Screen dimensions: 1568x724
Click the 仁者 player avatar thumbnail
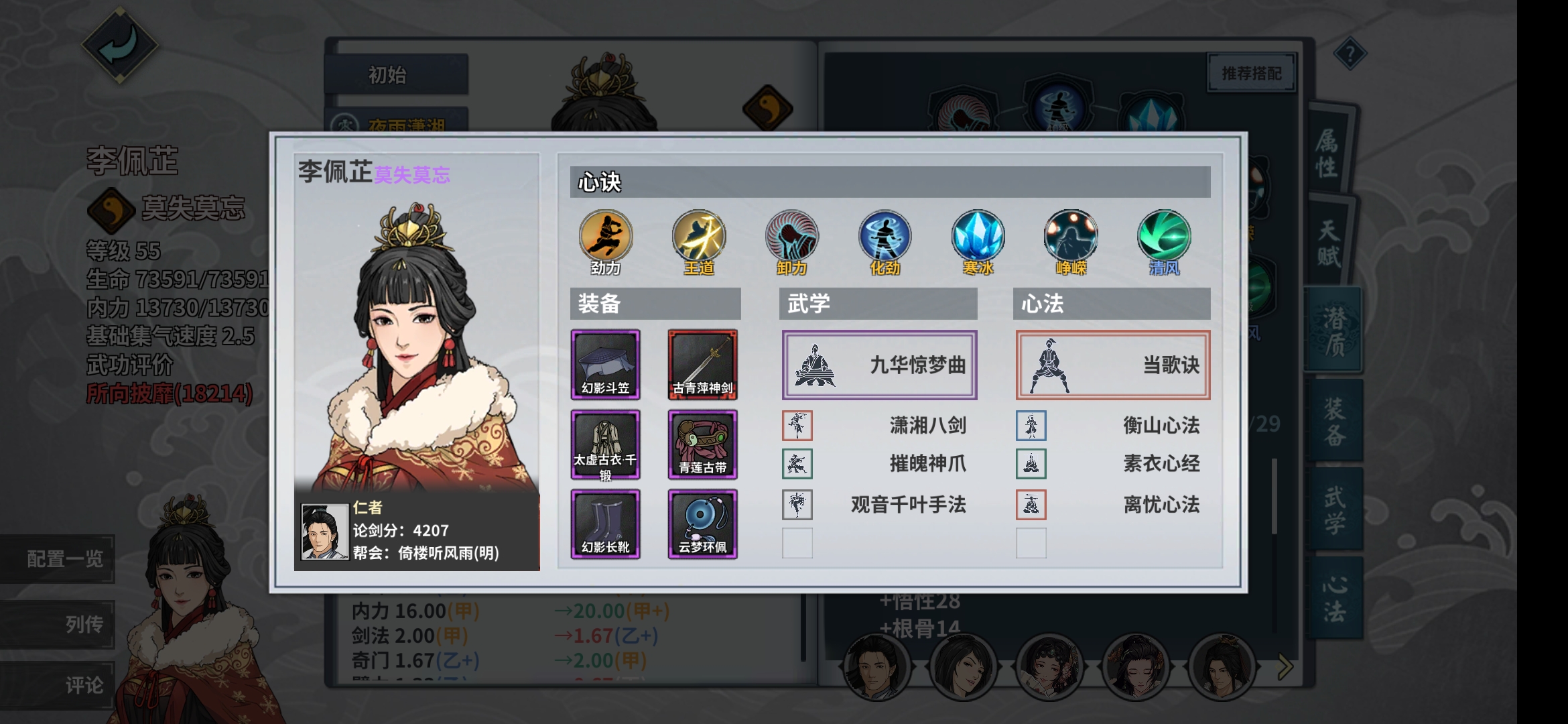click(324, 531)
